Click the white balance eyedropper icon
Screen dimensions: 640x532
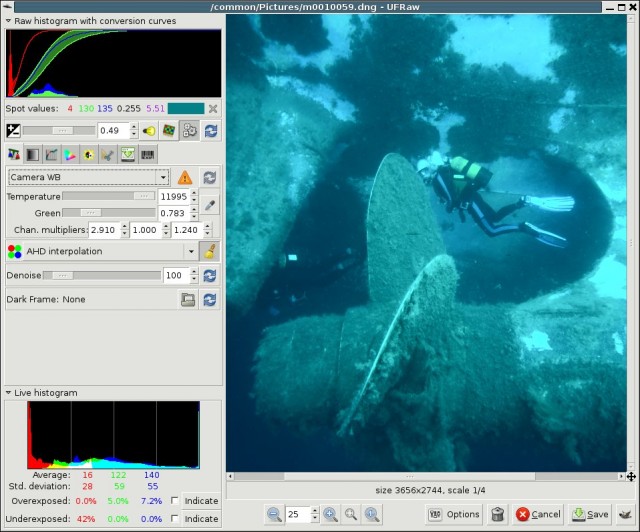point(210,205)
